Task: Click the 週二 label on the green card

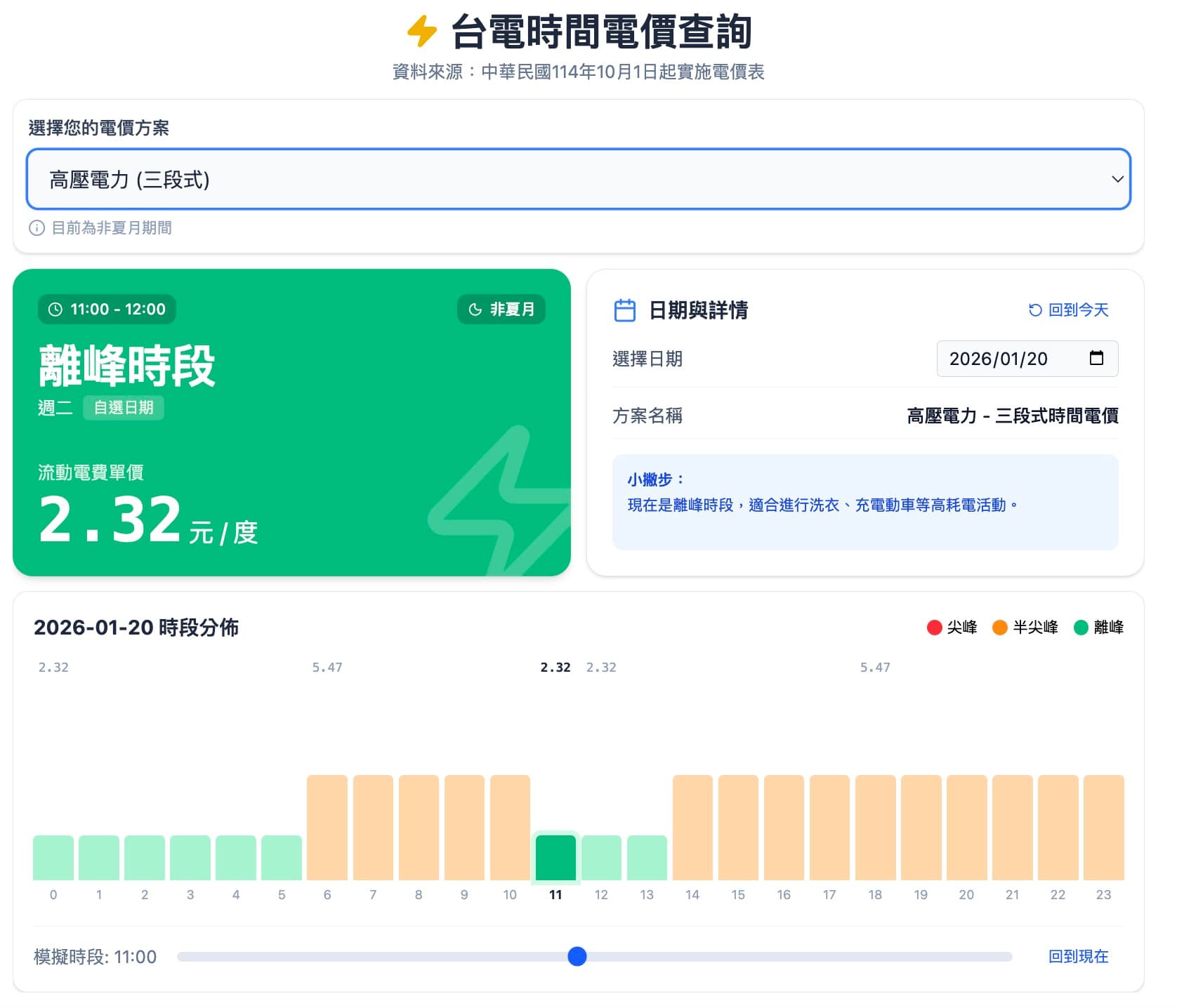Action: pyautogui.click(x=54, y=408)
